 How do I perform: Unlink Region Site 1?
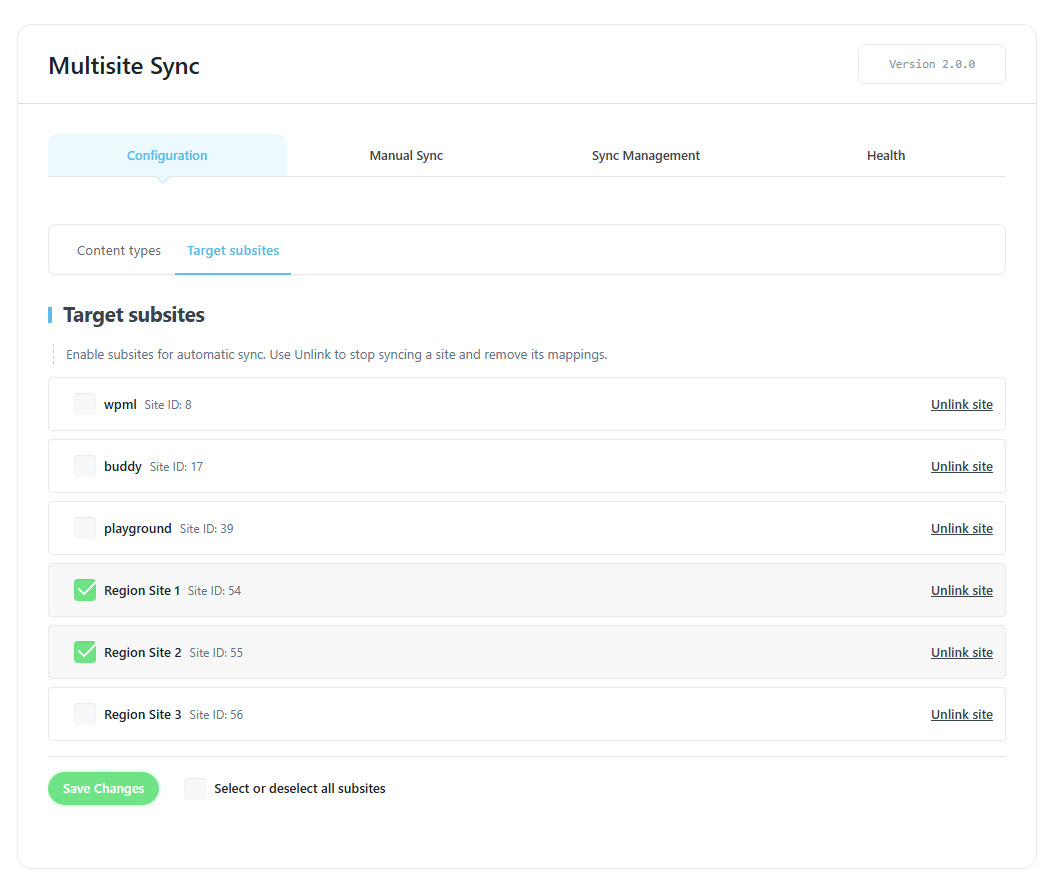962,591
